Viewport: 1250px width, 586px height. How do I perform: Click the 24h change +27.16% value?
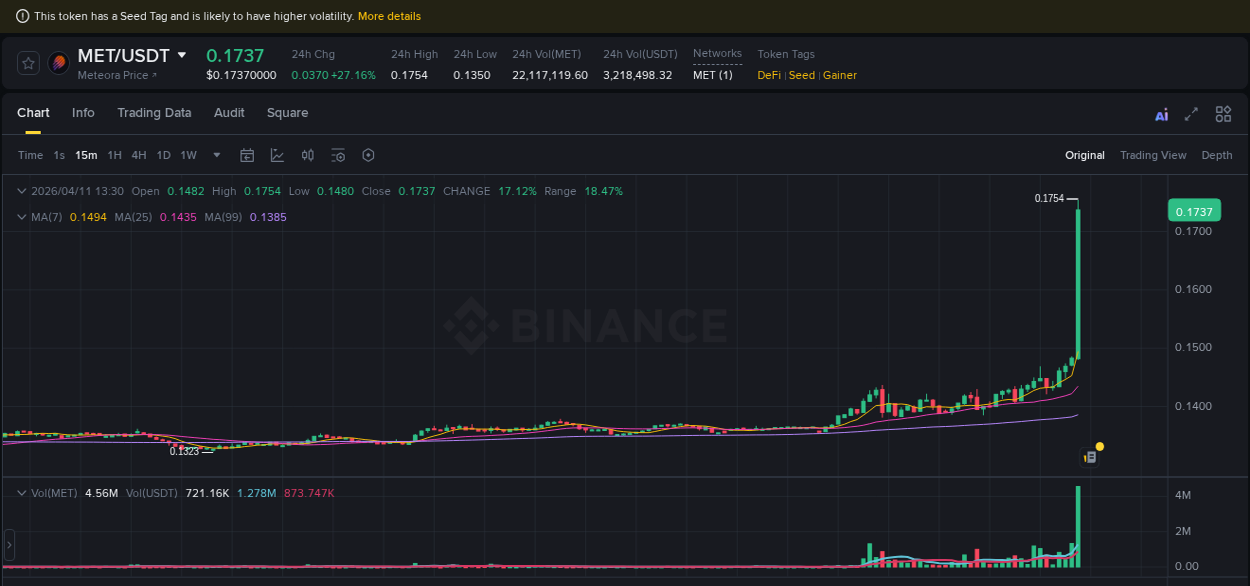pyautogui.click(x=353, y=75)
